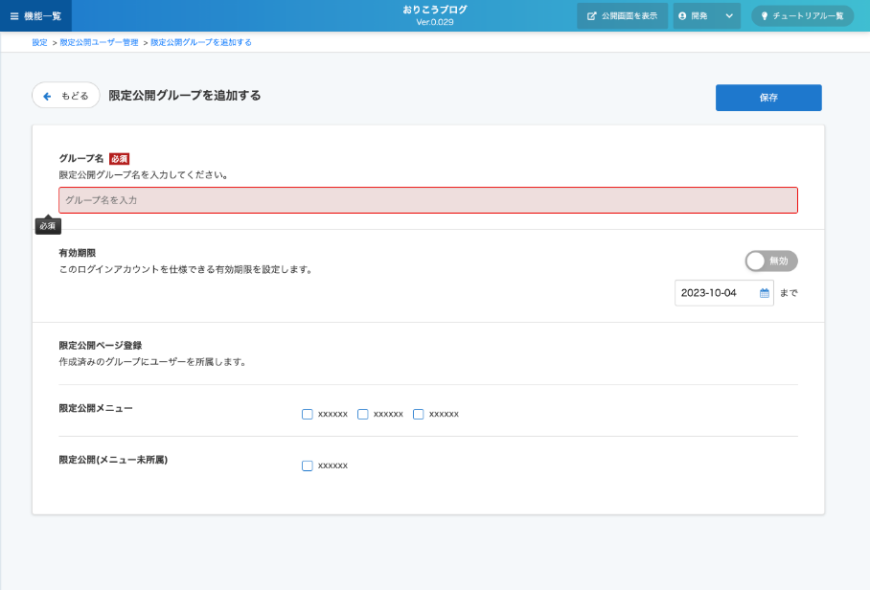
Task: Check the xxxxxx box under 限定公開(メニュー未所属)
Action: (307, 466)
